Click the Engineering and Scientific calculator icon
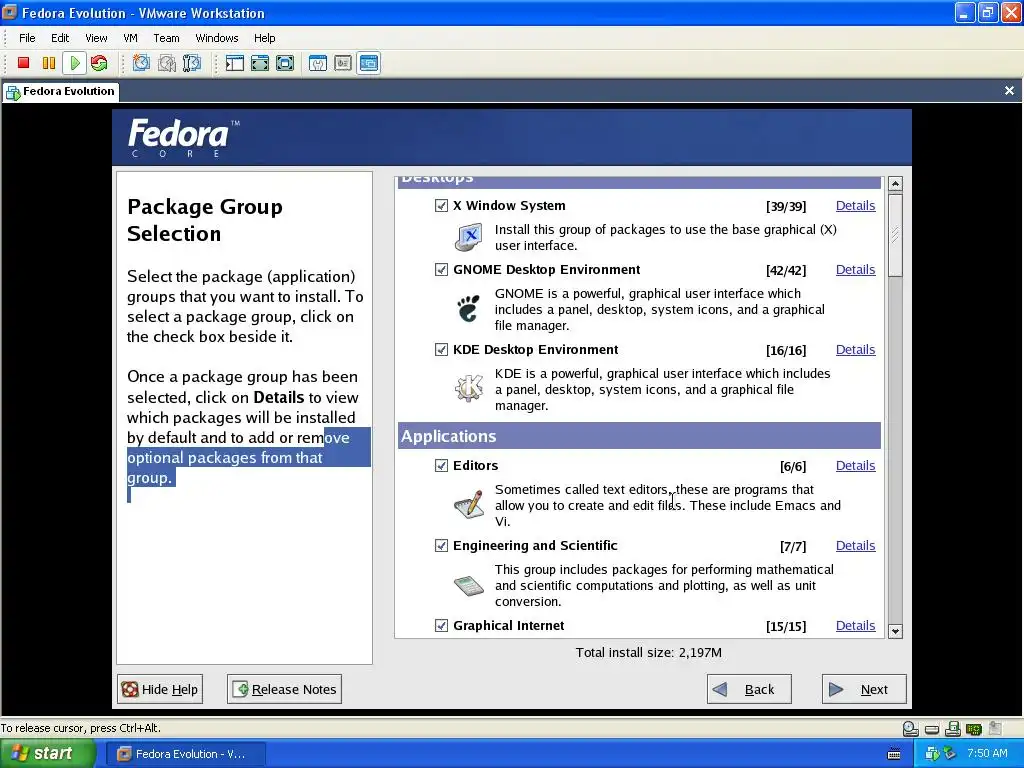The width and height of the screenshot is (1024, 768). (x=469, y=585)
